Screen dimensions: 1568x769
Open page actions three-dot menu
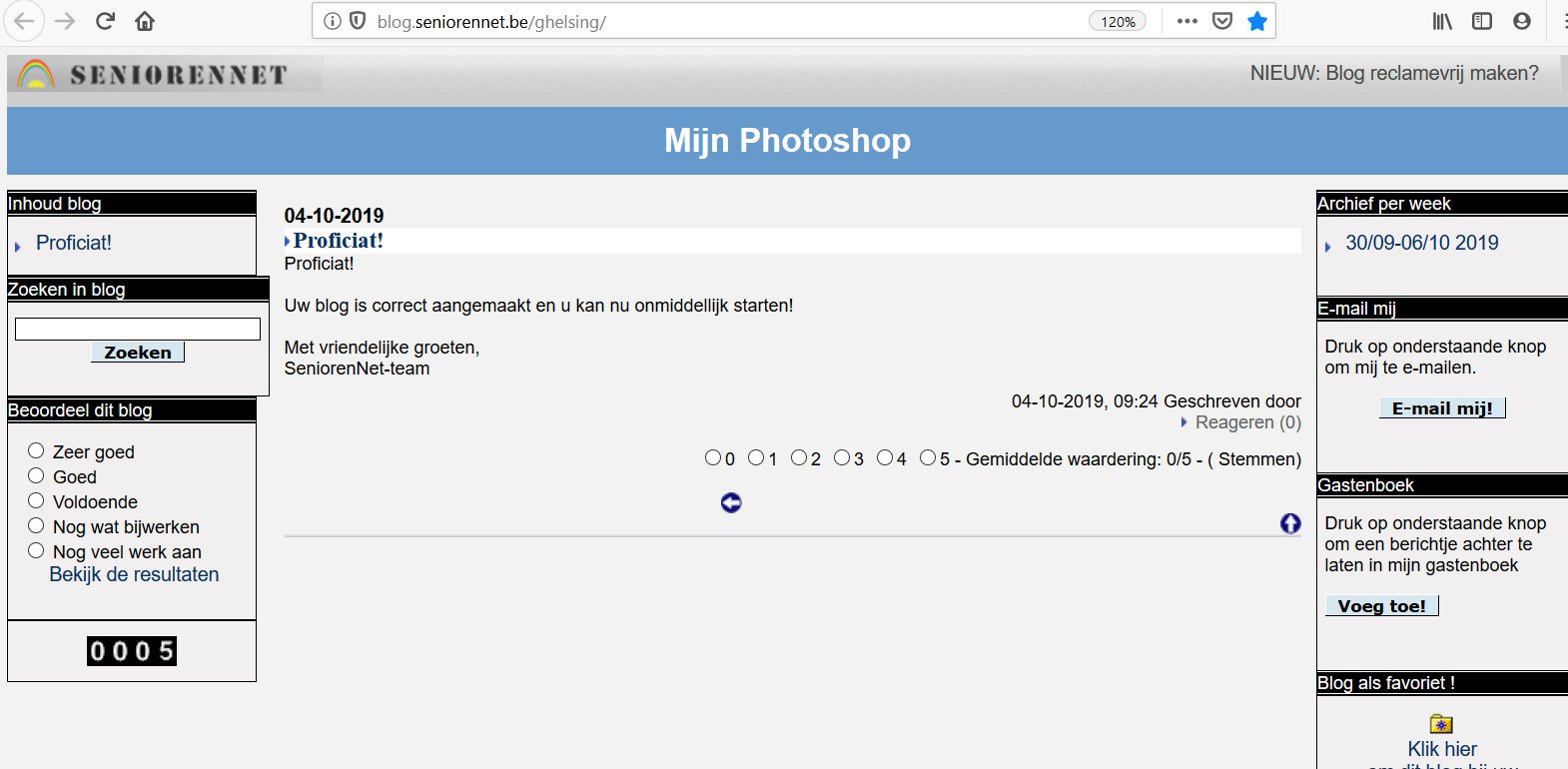1186,21
